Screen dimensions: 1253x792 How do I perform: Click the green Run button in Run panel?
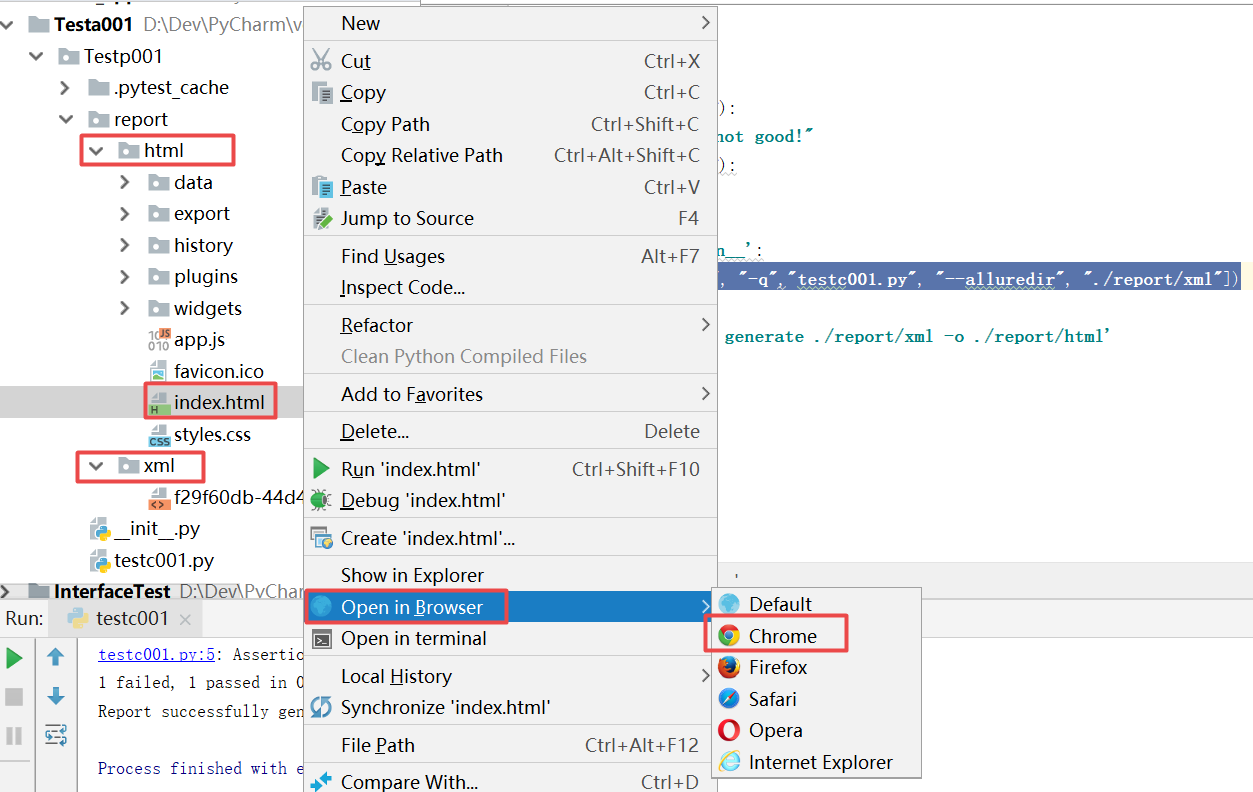coord(14,658)
